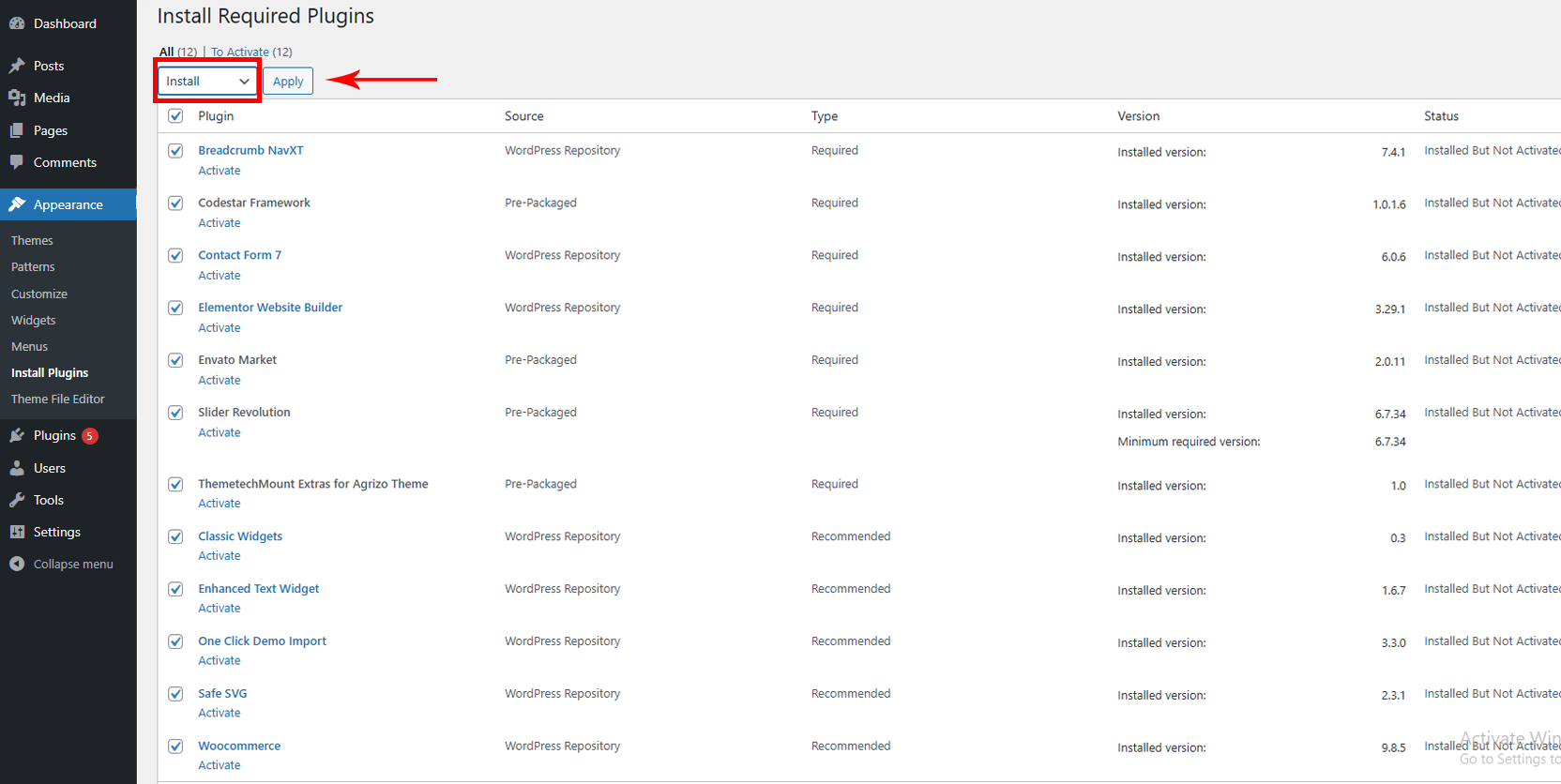Click the Appearance paintbrush icon
Image resolution: width=1561 pixels, height=784 pixels.
click(x=17, y=204)
